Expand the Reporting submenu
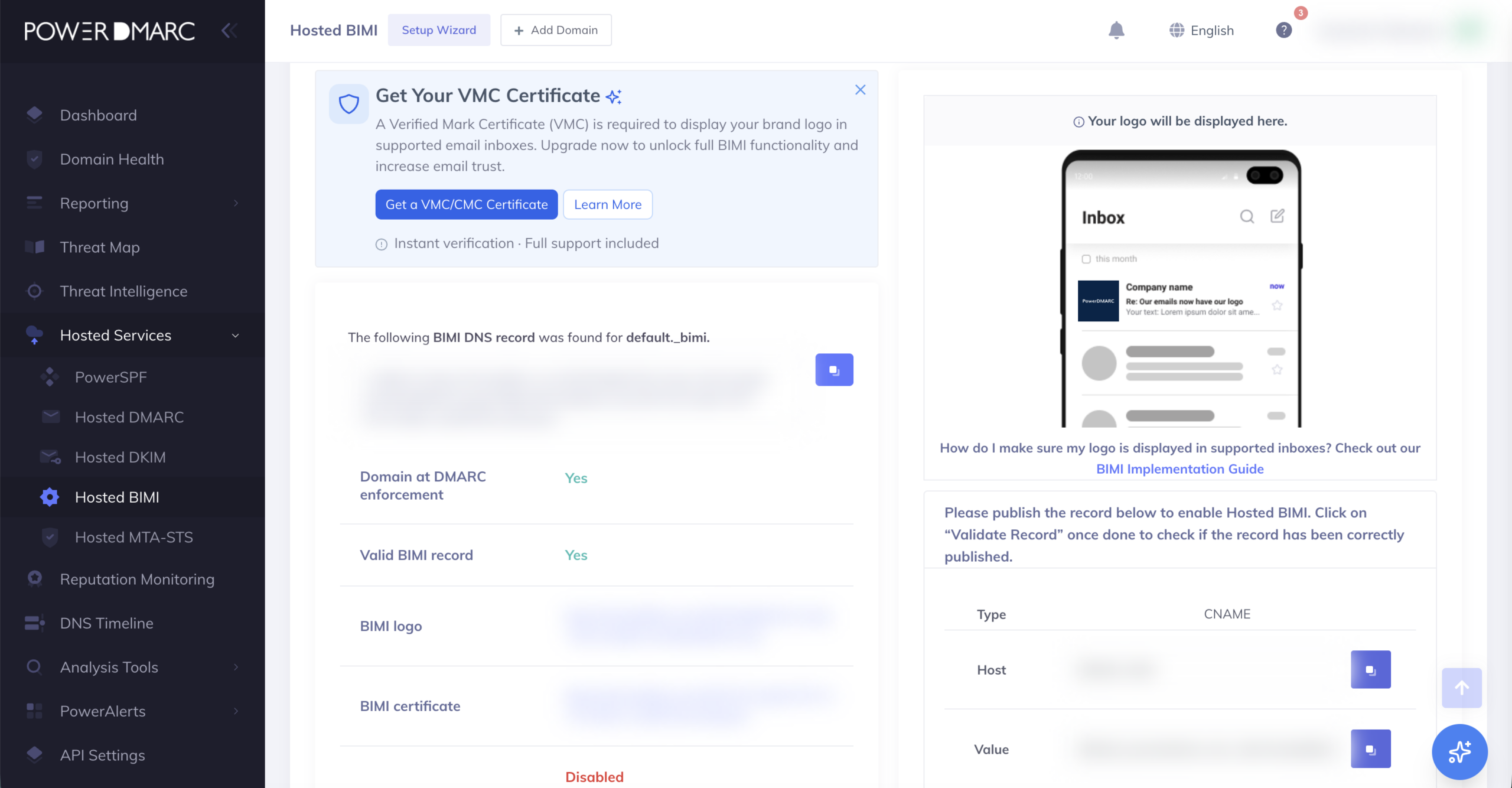The height and width of the screenshot is (788, 1512). [236, 203]
